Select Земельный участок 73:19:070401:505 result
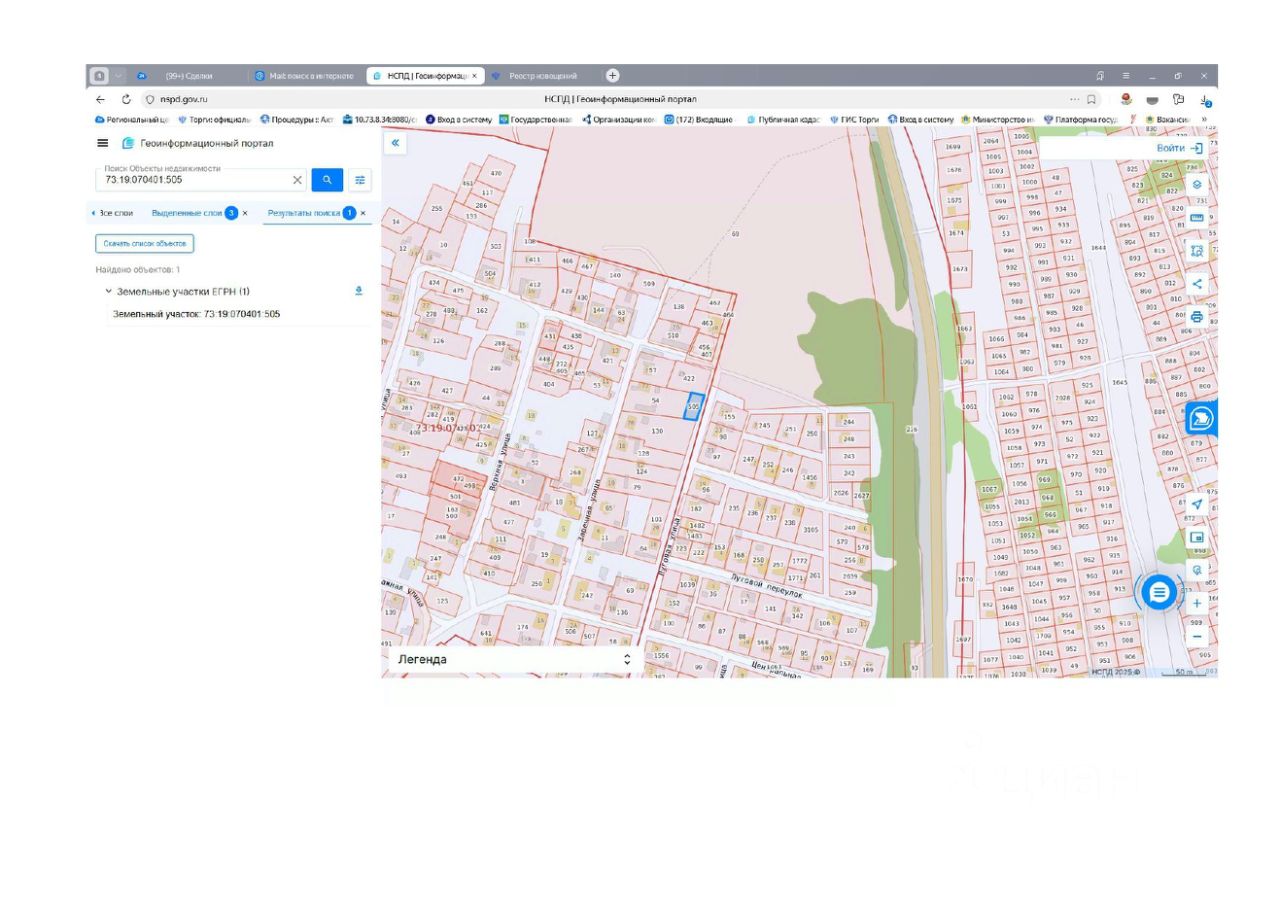This screenshot has height=904, width=1280. pyautogui.click(x=196, y=314)
